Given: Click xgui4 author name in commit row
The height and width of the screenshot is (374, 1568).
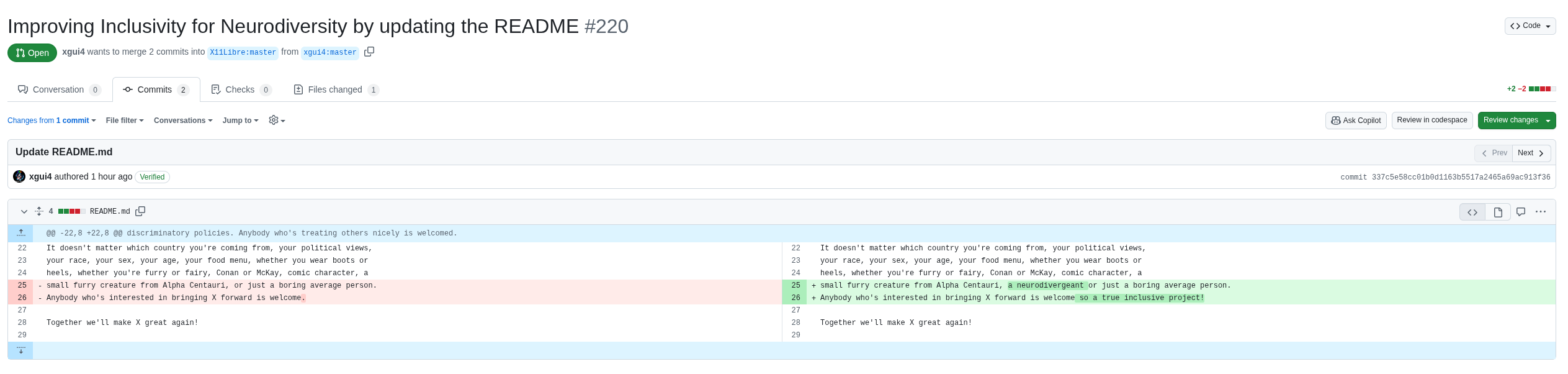Looking at the screenshot, I should [40, 176].
